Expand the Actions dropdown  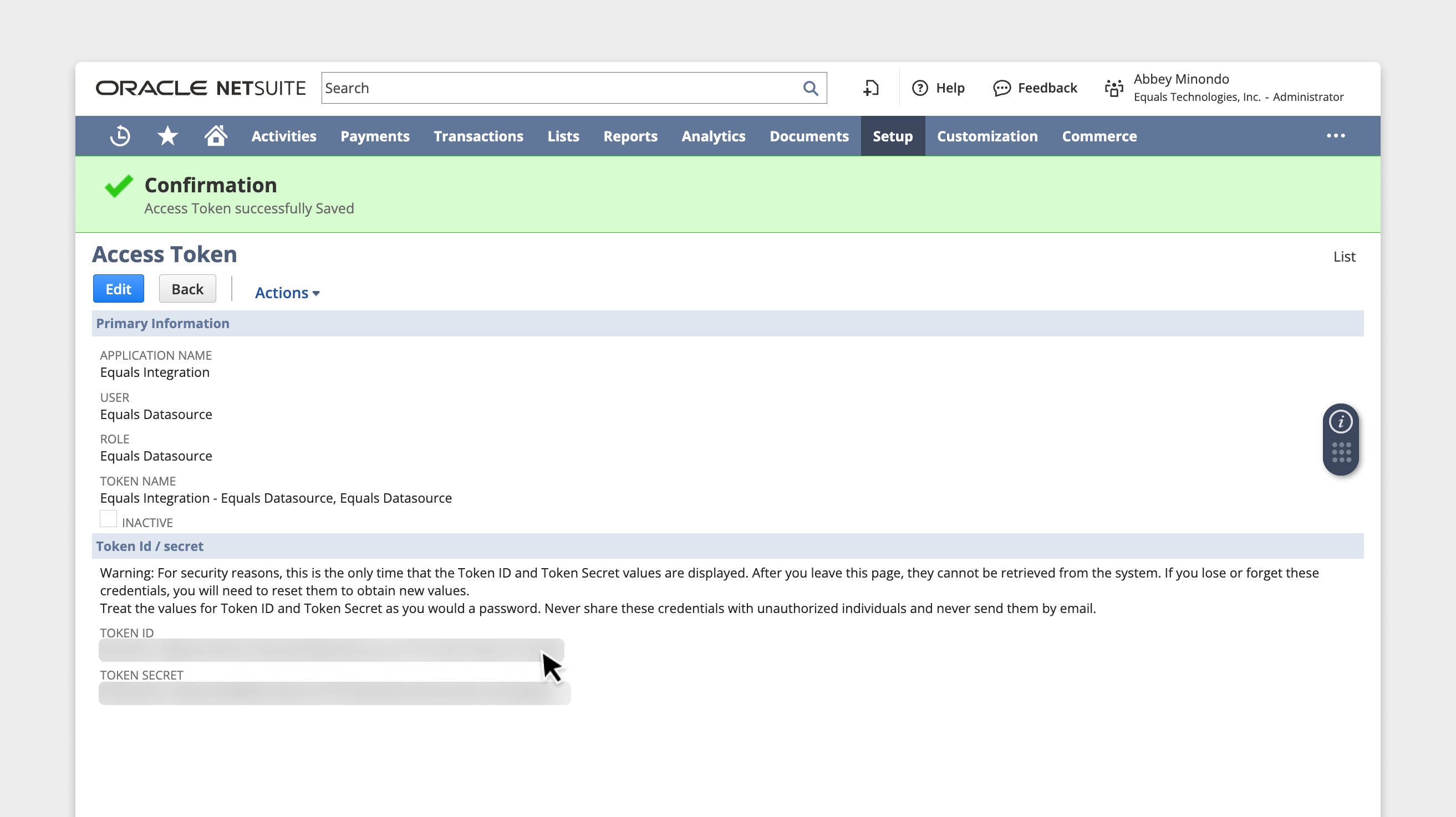287,293
